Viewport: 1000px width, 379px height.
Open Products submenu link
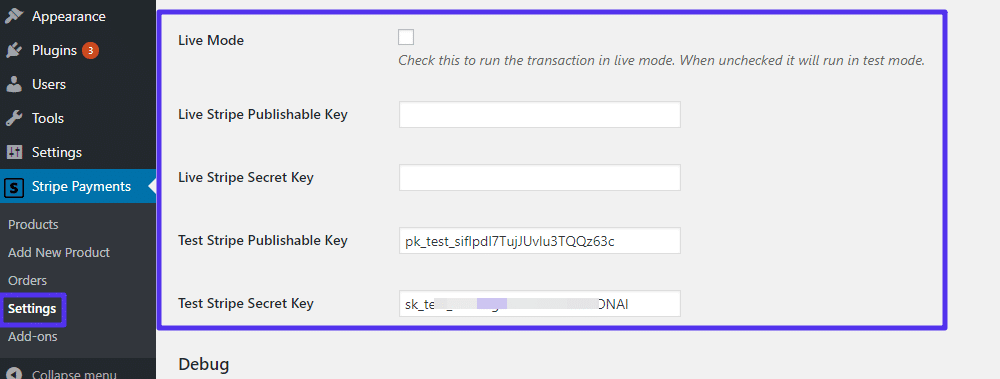click(x=33, y=225)
